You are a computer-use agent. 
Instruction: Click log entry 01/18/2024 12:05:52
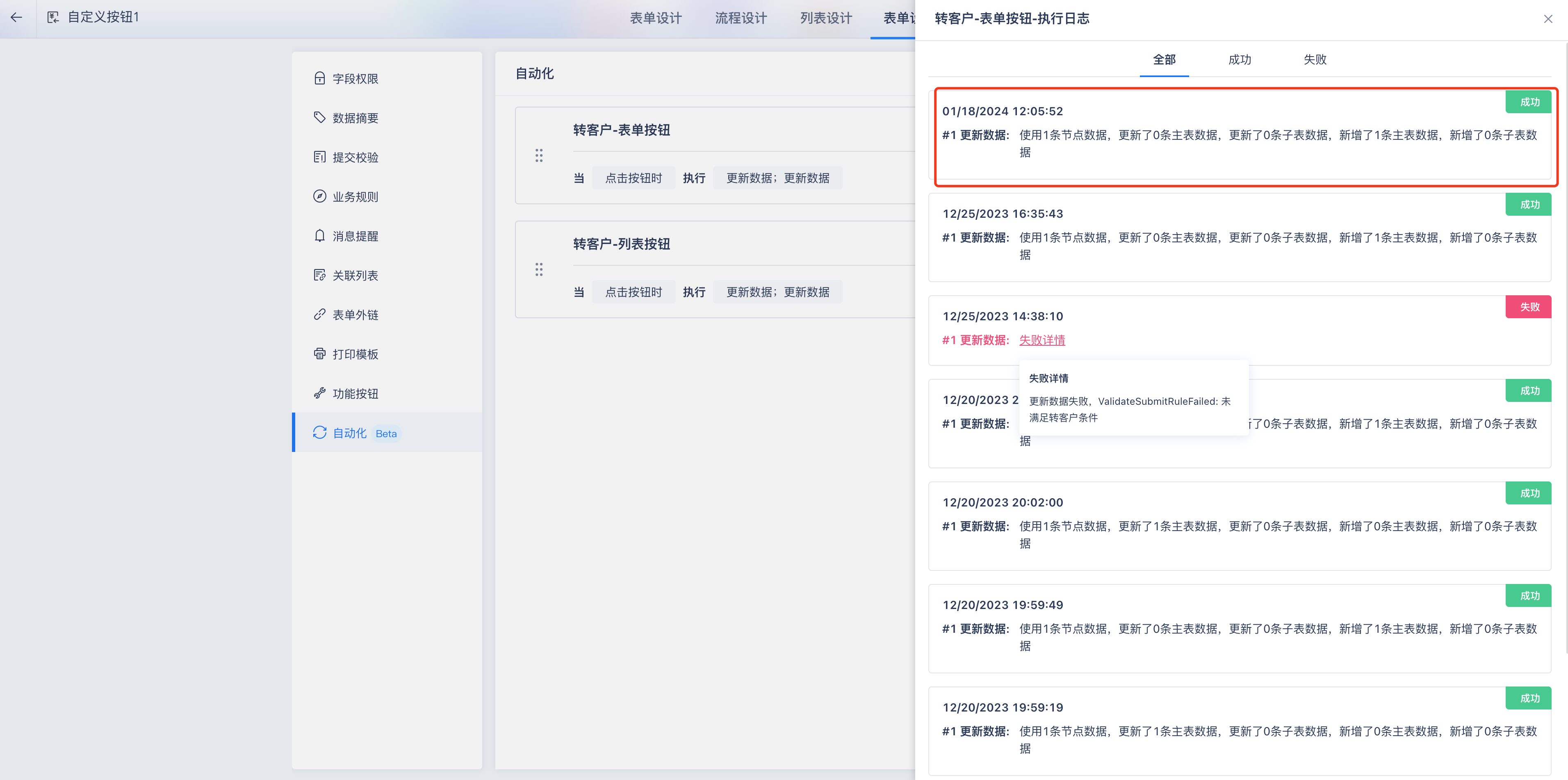click(1239, 135)
